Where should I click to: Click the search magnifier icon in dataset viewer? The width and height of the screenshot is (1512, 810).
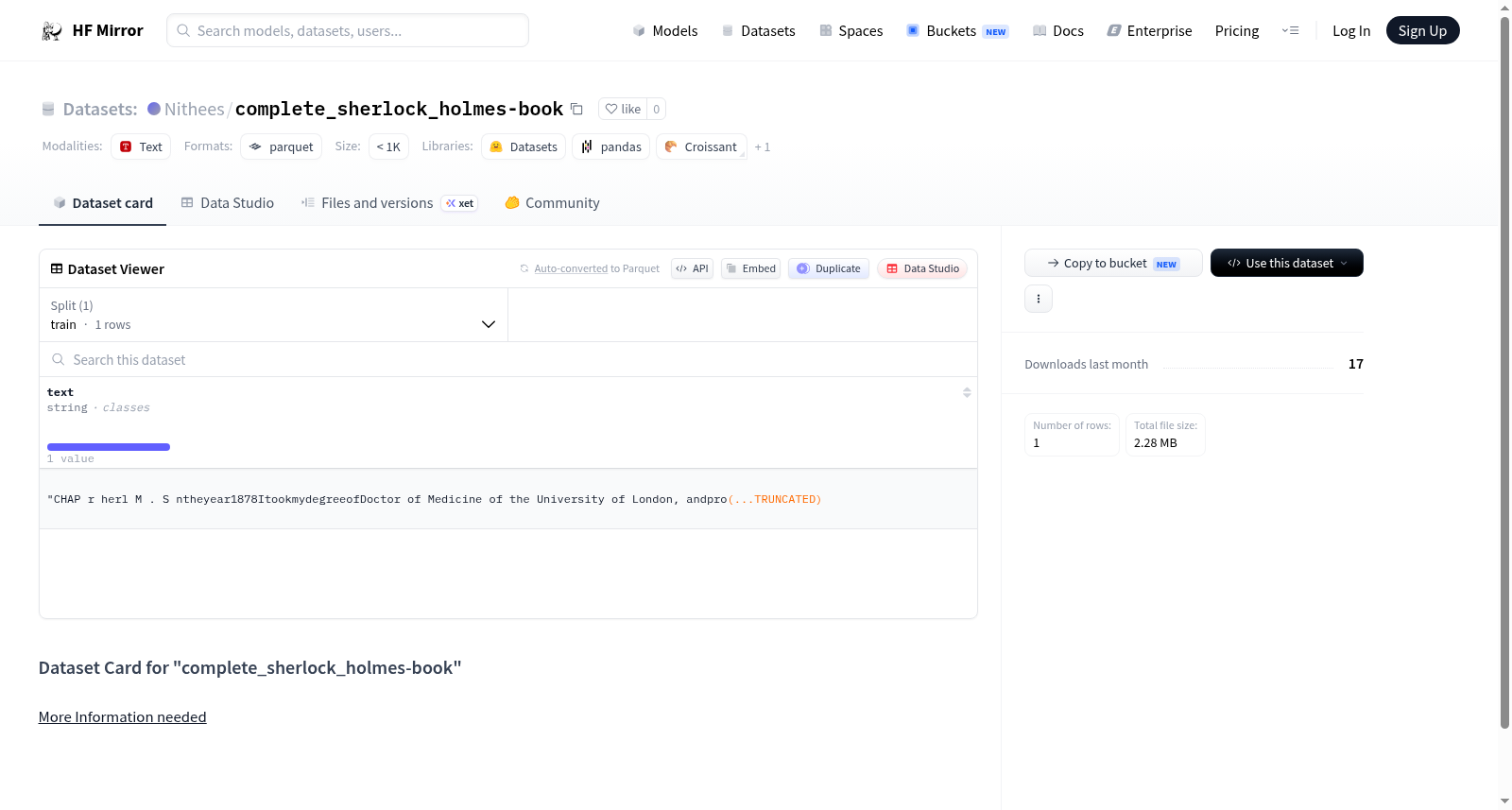(59, 360)
